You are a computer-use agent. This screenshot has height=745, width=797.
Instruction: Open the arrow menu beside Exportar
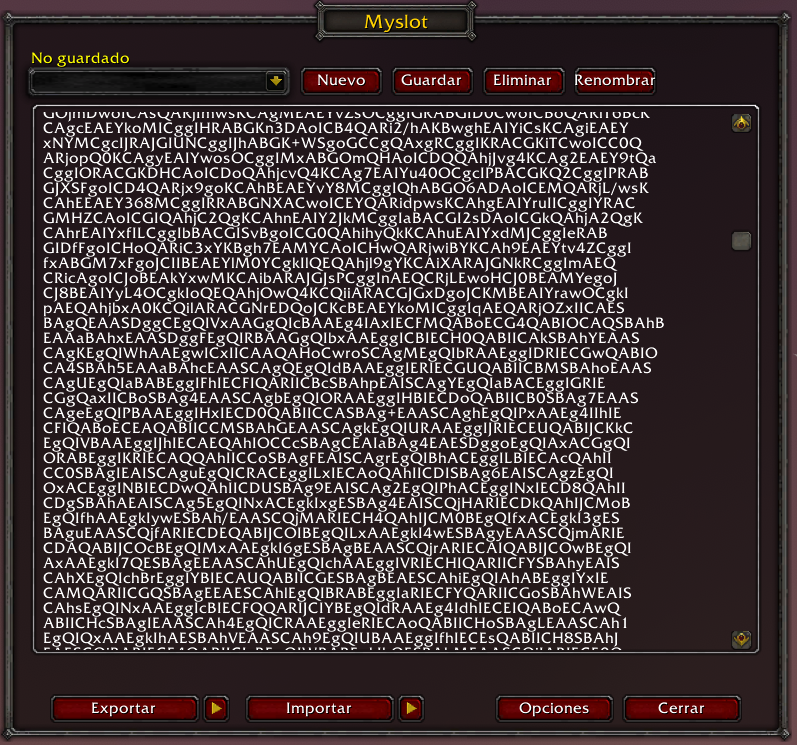click(215, 708)
